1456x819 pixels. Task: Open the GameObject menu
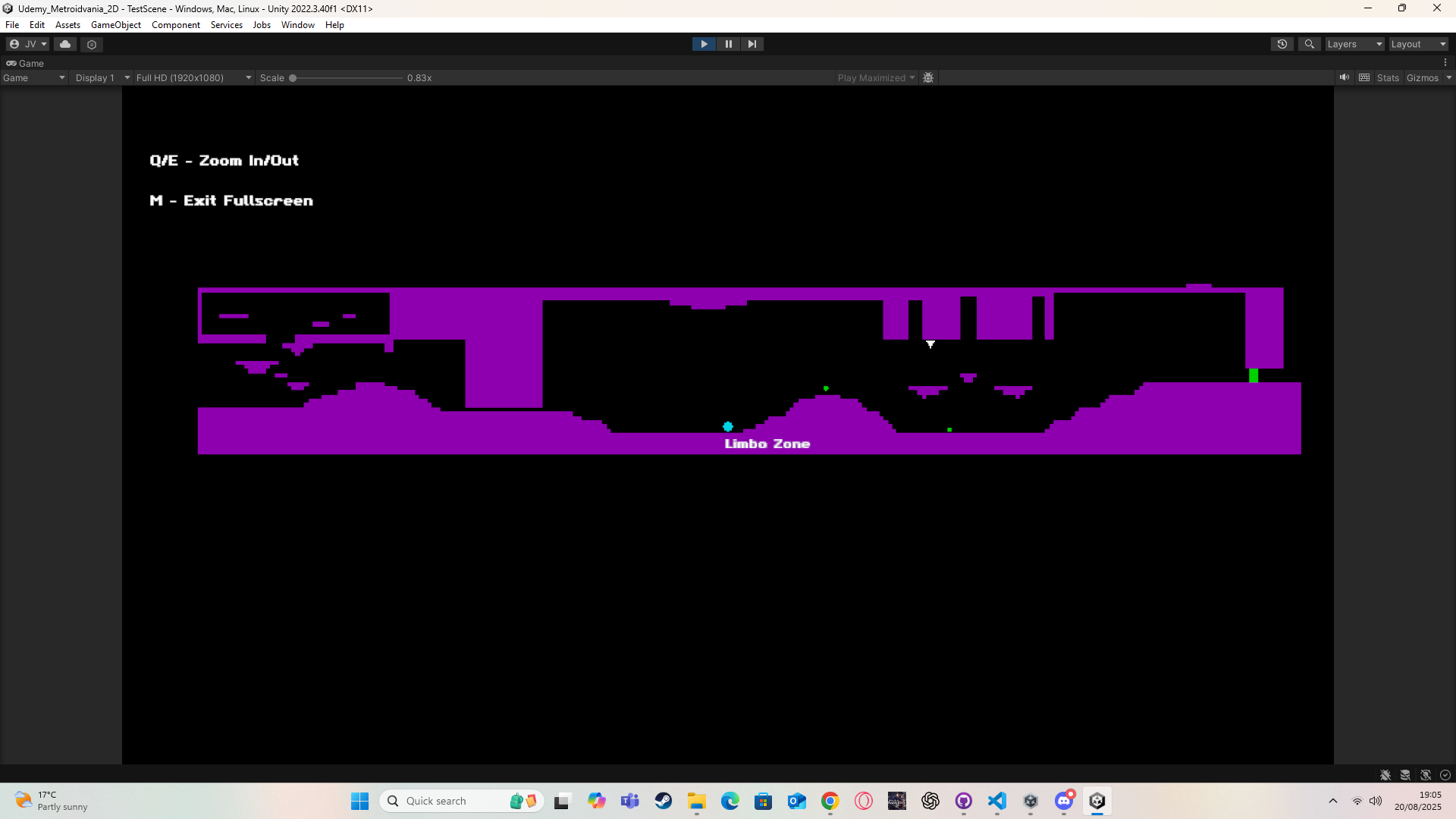point(116,25)
